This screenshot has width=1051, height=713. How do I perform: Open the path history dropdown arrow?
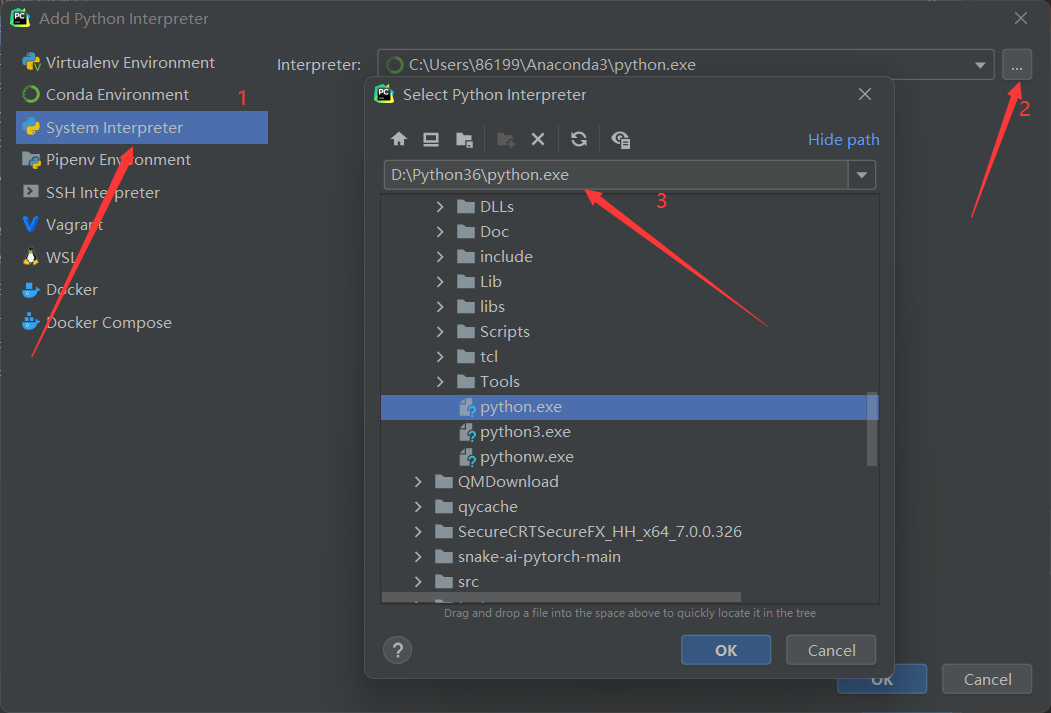click(862, 175)
